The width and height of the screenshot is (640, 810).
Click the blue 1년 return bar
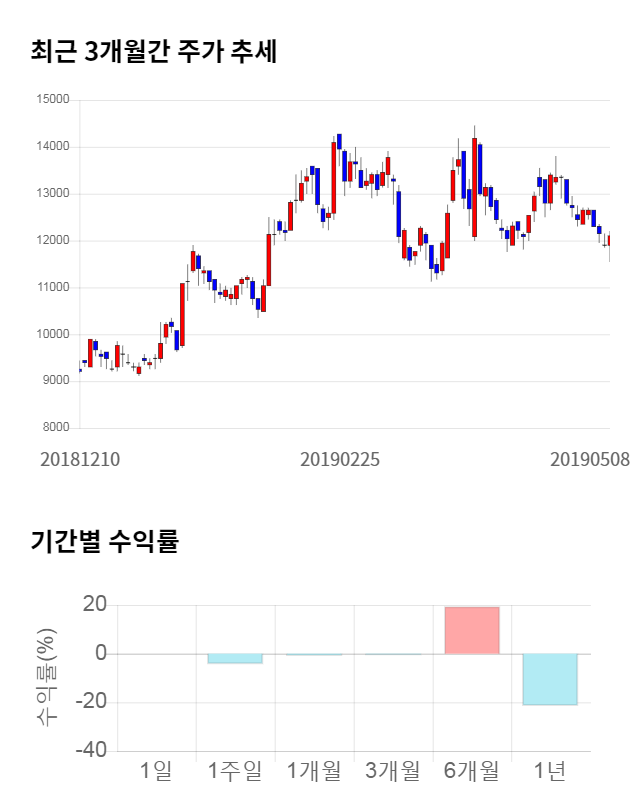coord(550,679)
